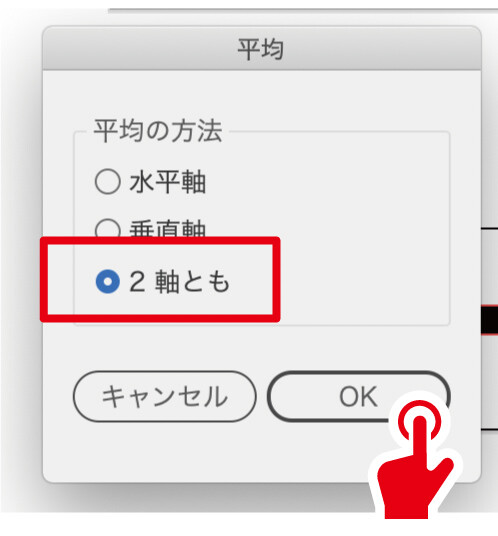
Task: Click the 水平軸 text label
Action: point(168,182)
